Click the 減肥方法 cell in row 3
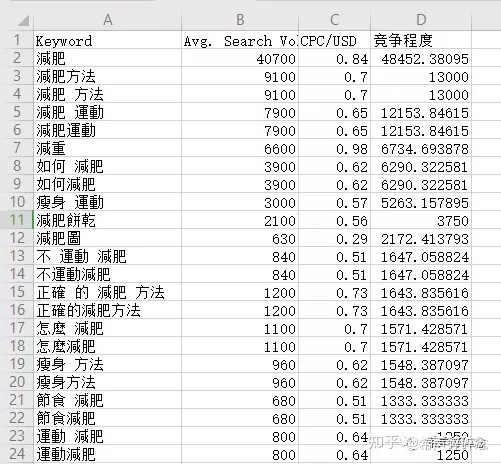The height and width of the screenshot is (464, 501). click(x=107, y=76)
